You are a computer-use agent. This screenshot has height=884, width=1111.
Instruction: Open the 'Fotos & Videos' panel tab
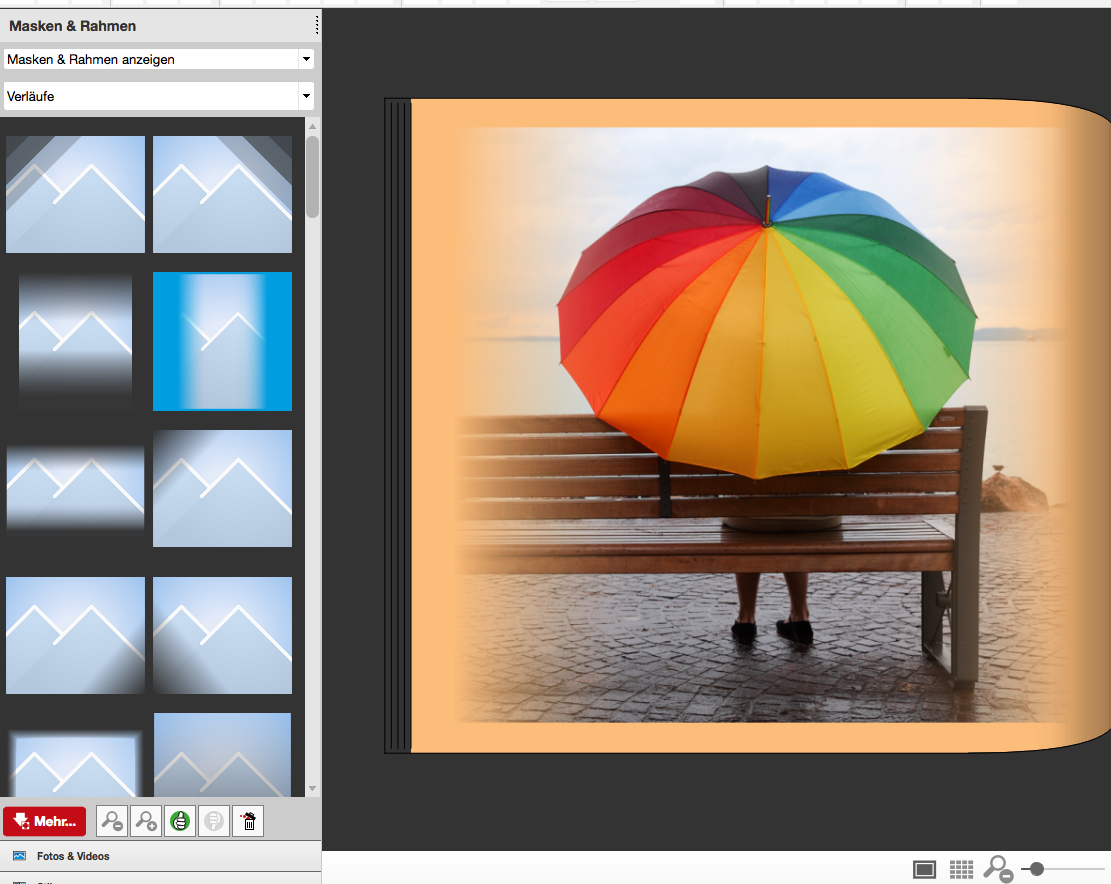point(73,856)
